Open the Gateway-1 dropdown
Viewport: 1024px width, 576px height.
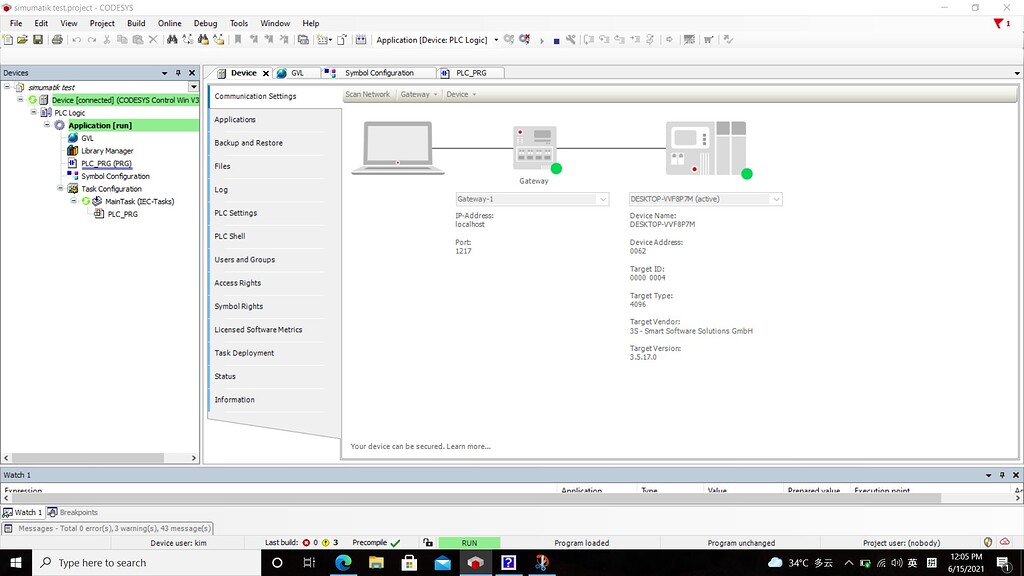602,199
